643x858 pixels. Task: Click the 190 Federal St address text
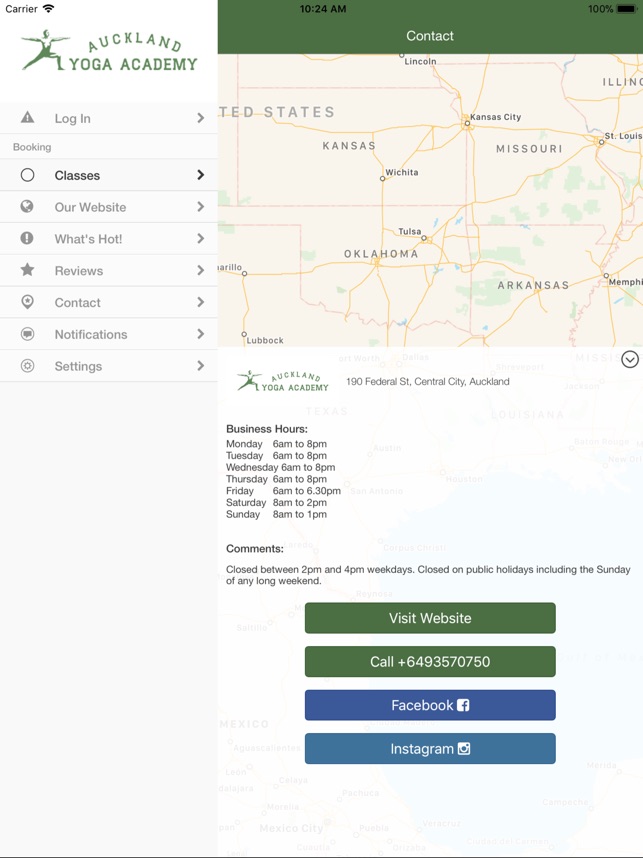point(427,381)
